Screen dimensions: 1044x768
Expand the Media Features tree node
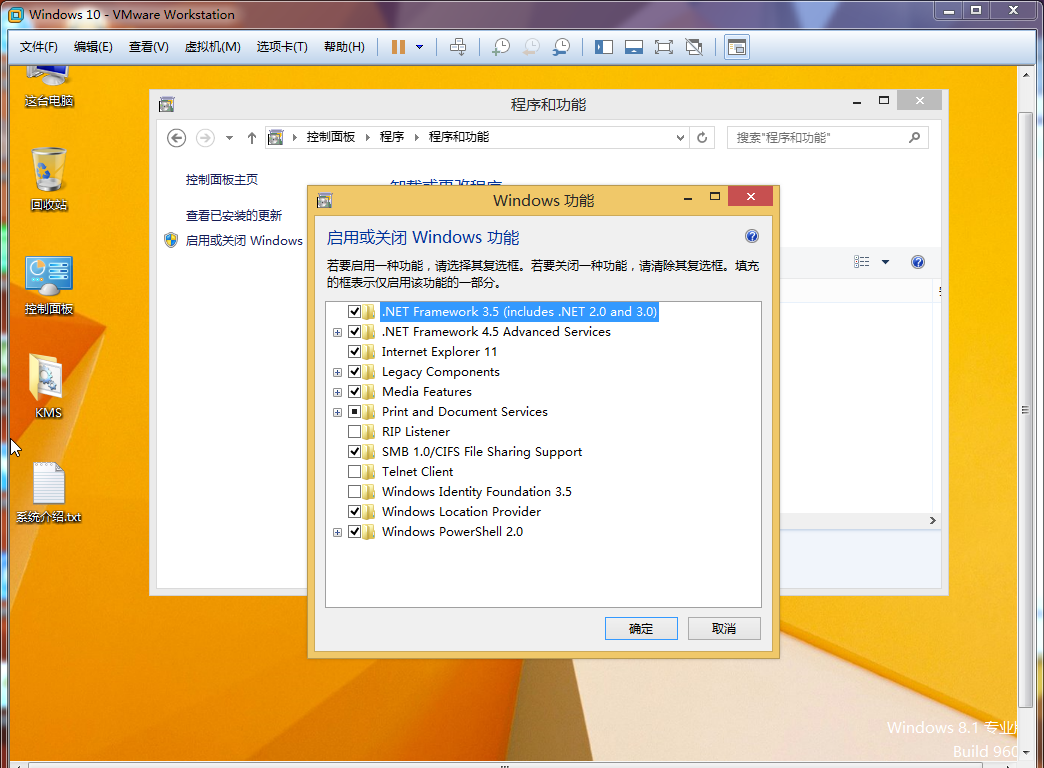338,392
